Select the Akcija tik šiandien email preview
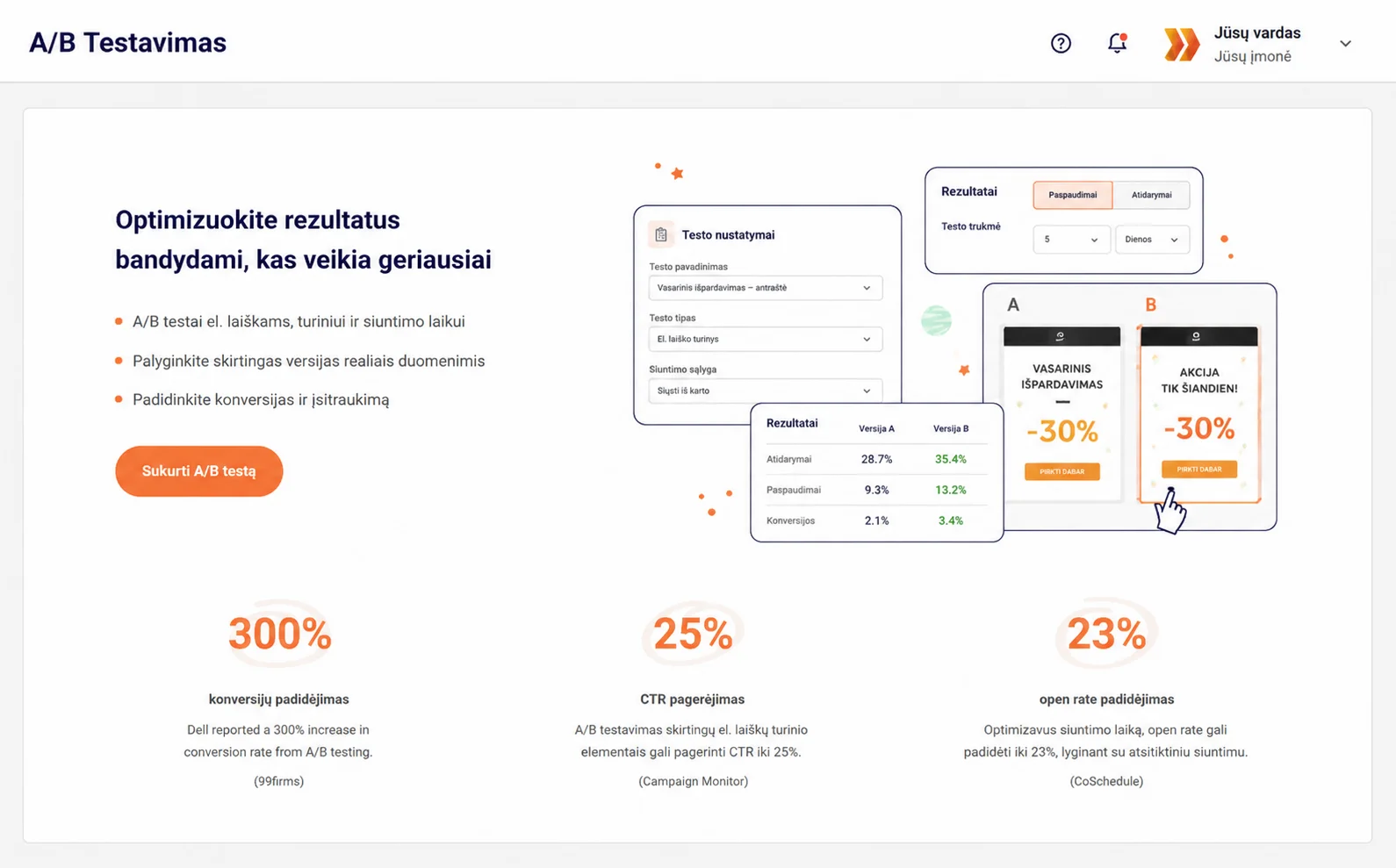Screen dimensions: 1396x868 coord(1199,414)
